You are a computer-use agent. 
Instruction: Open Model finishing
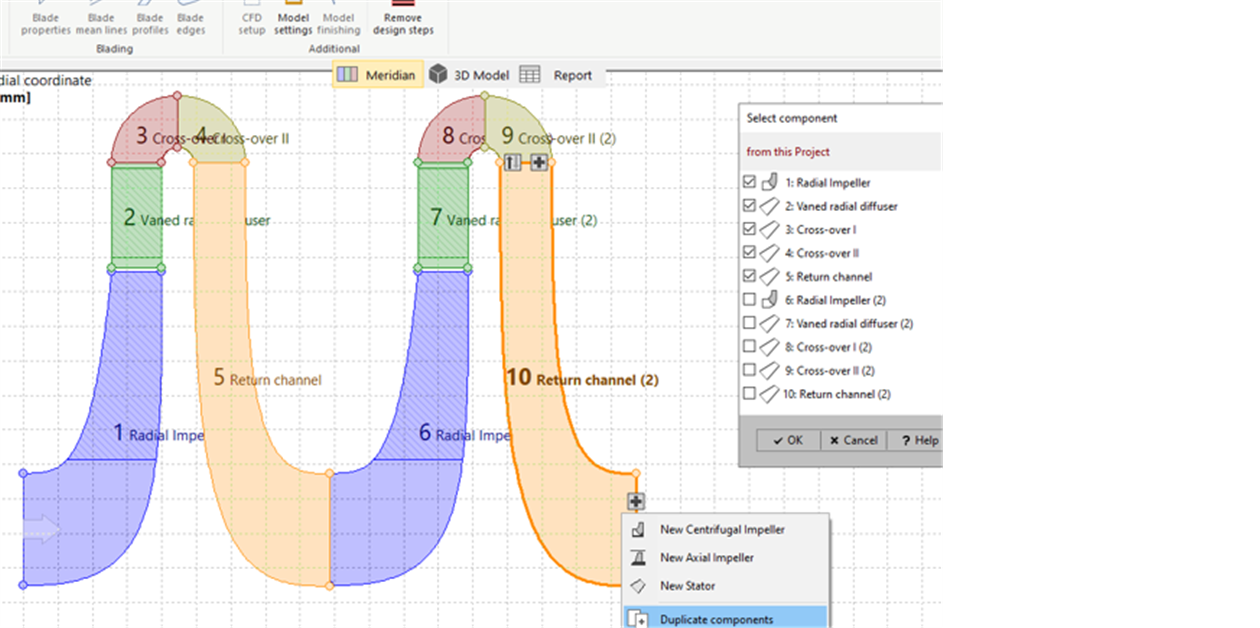tap(339, 20)
